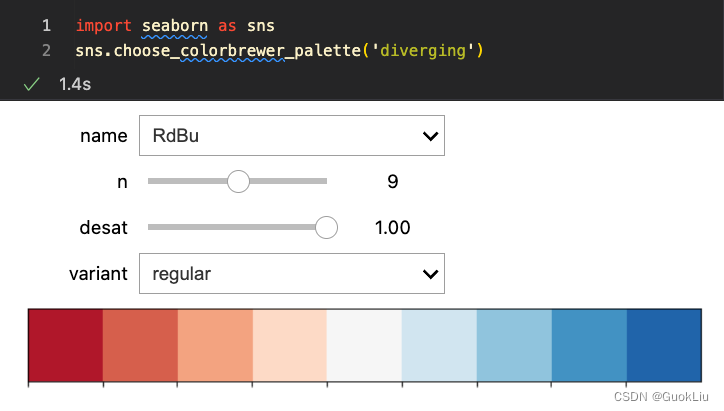
Task: Open the name dropdown showing RdBu
Action: [291, 136]
